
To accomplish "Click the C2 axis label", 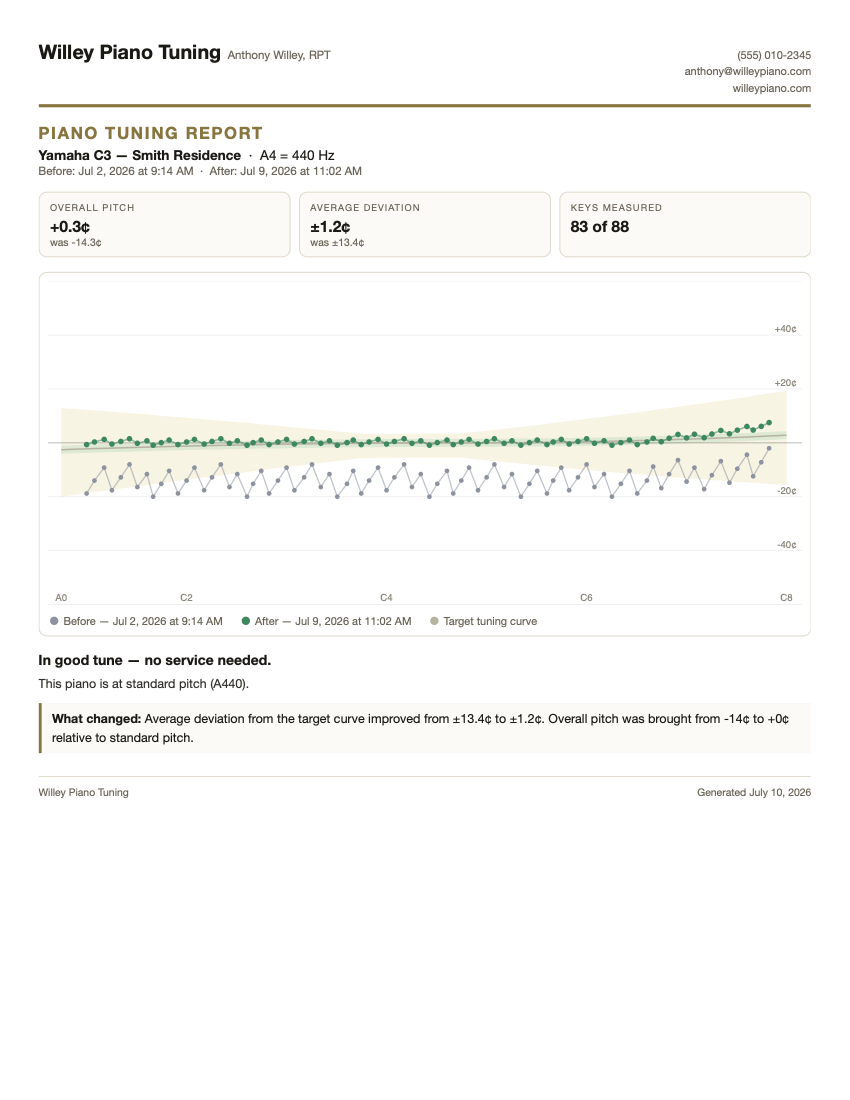I will 186,598.
